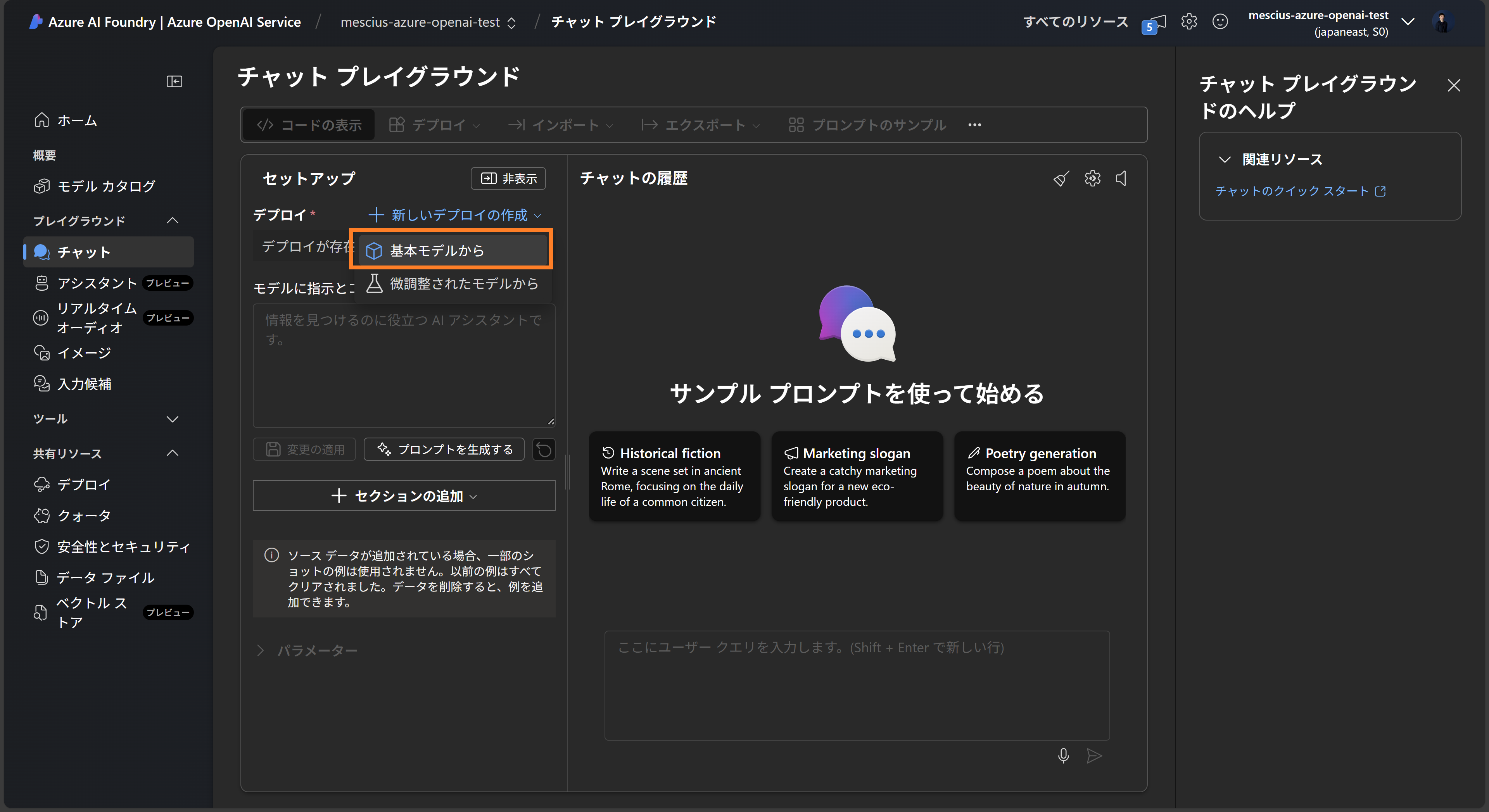Toggle the chat speaker icon
1489x812 pixels.
(x=1121, y=179)
